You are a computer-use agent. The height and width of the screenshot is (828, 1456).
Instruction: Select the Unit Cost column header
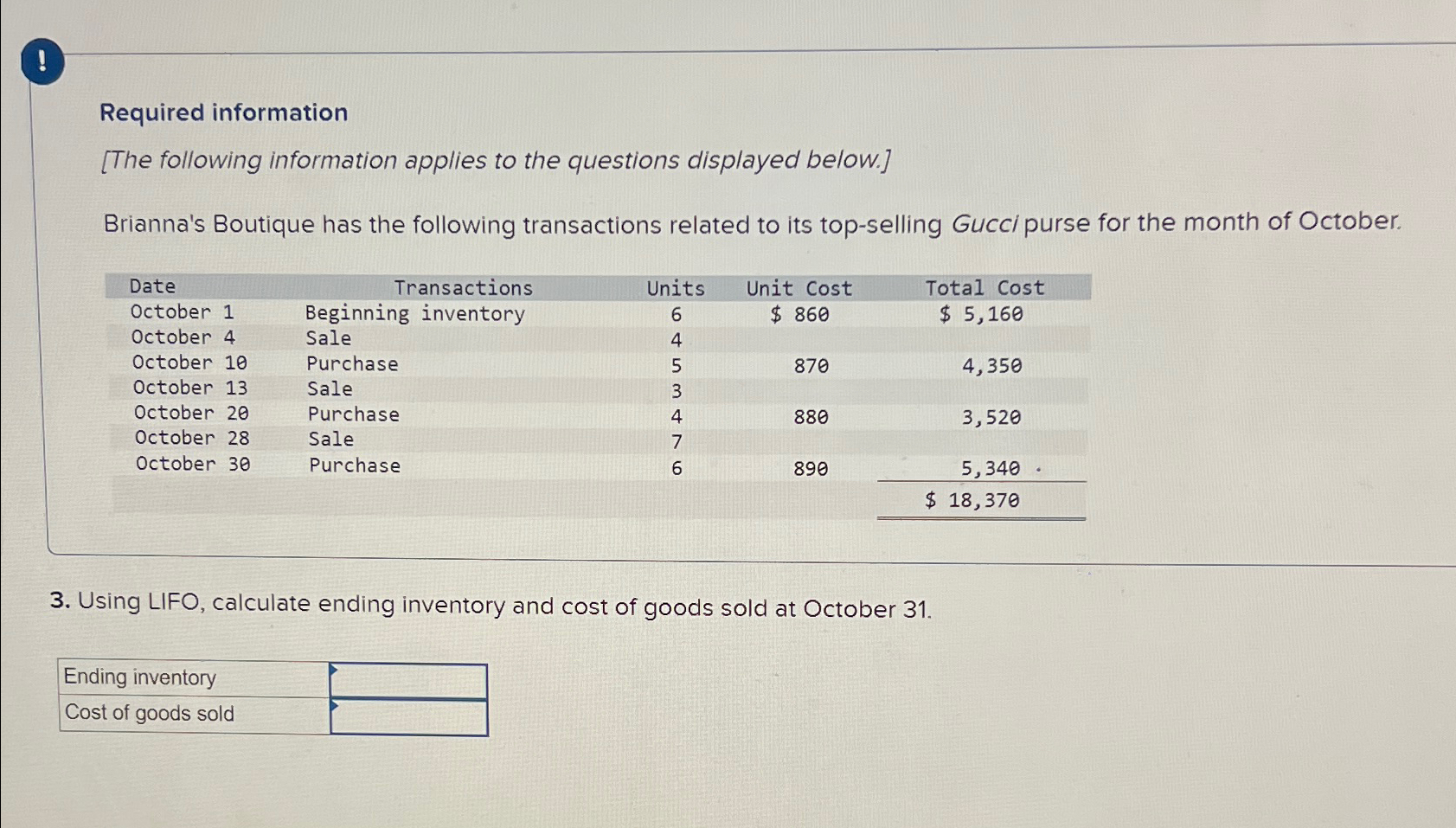pos(798,288)
